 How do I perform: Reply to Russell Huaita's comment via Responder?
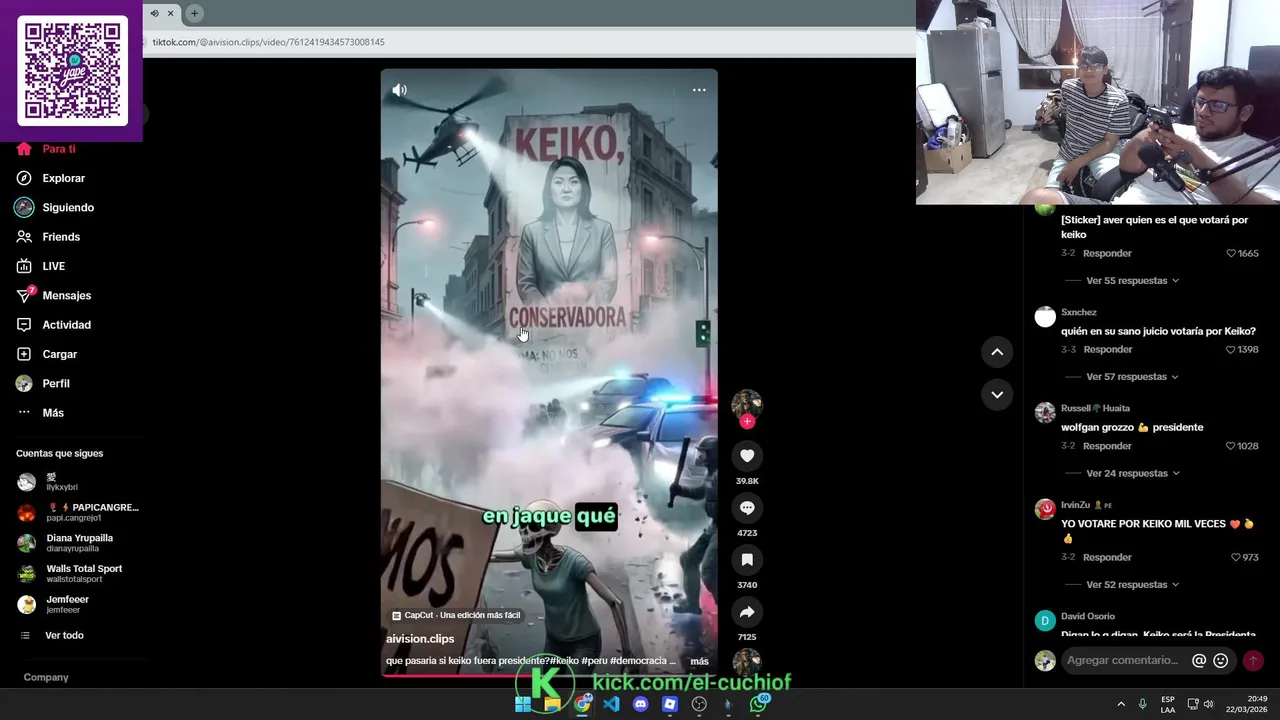tap(1108, 446)
